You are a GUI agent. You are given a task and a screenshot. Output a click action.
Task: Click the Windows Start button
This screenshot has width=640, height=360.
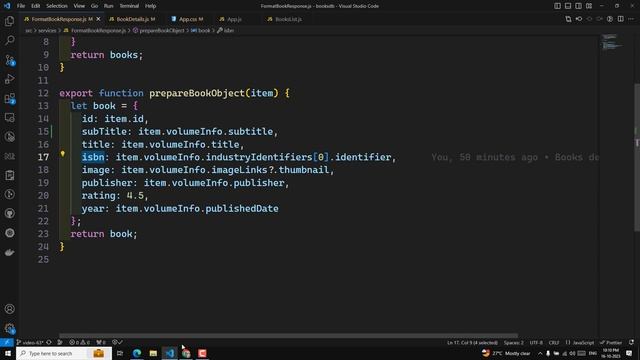coord(8,353)
